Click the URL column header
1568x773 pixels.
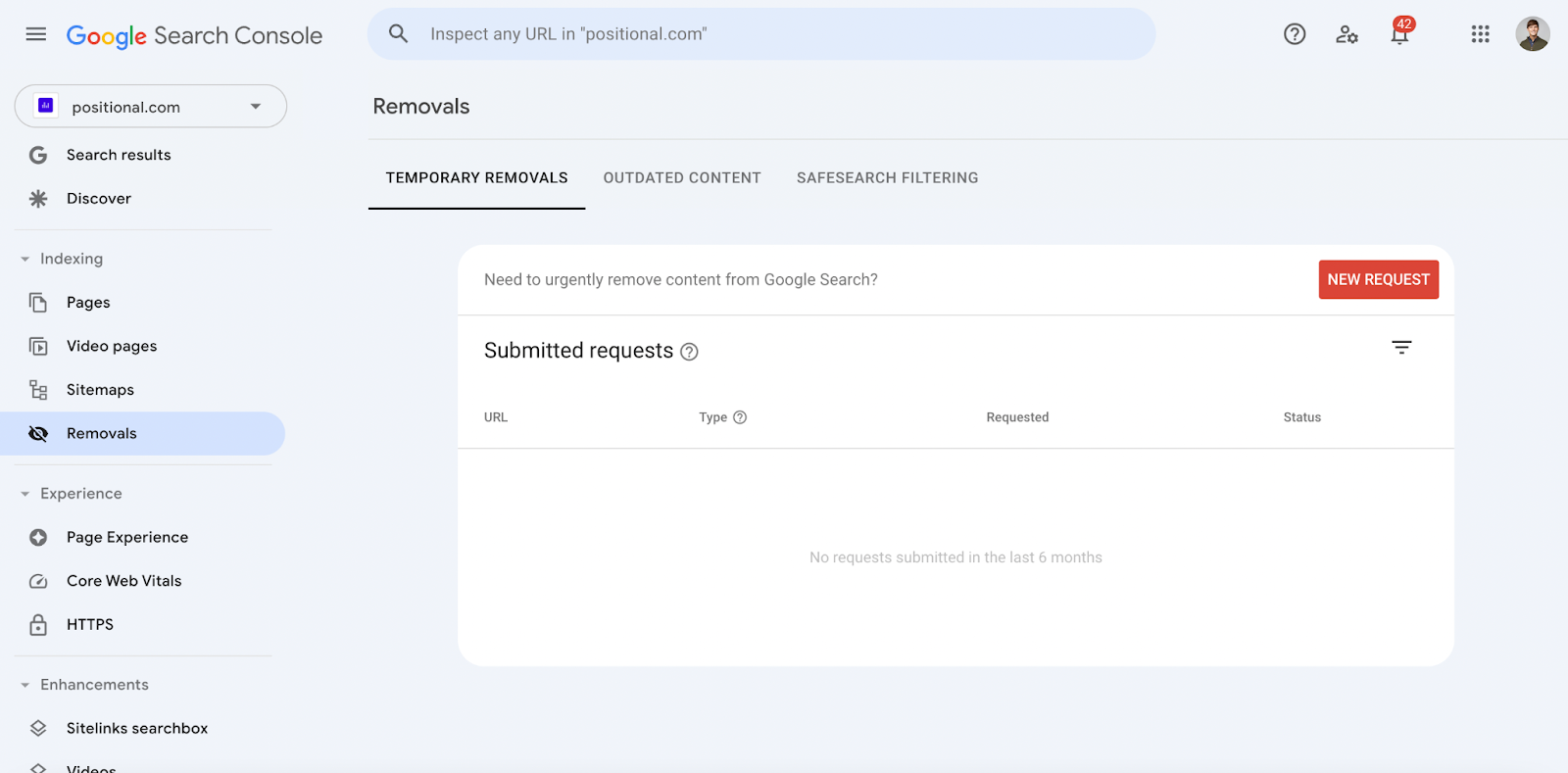496,417
